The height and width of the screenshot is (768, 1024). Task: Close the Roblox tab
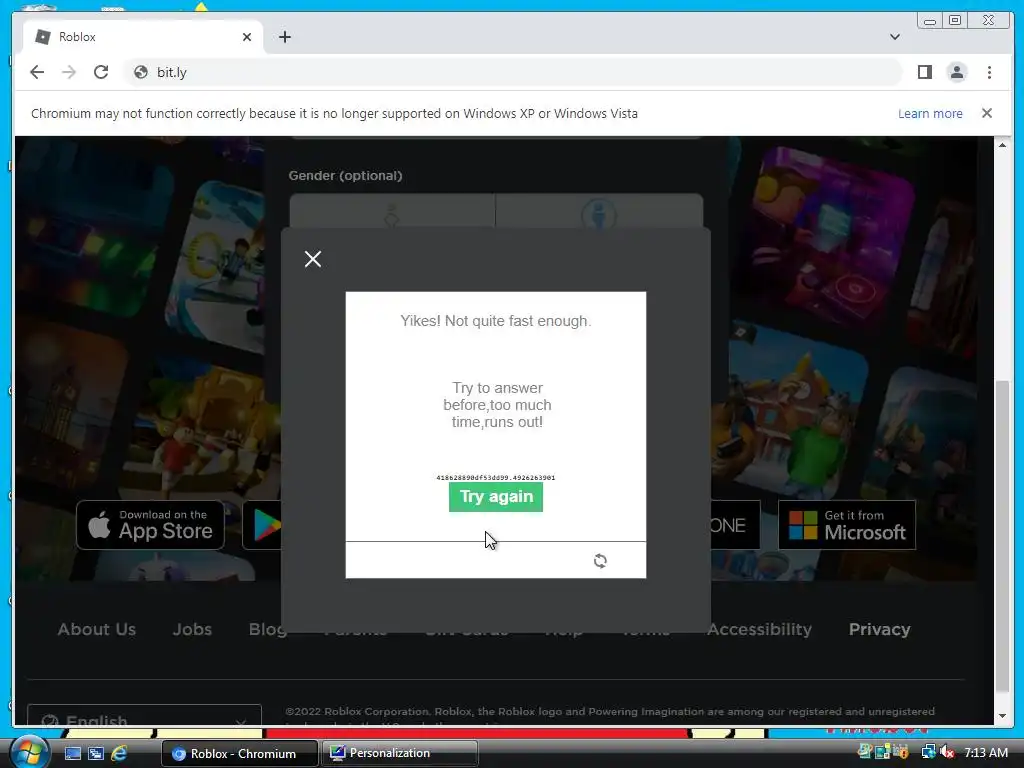tap(247, 37)
